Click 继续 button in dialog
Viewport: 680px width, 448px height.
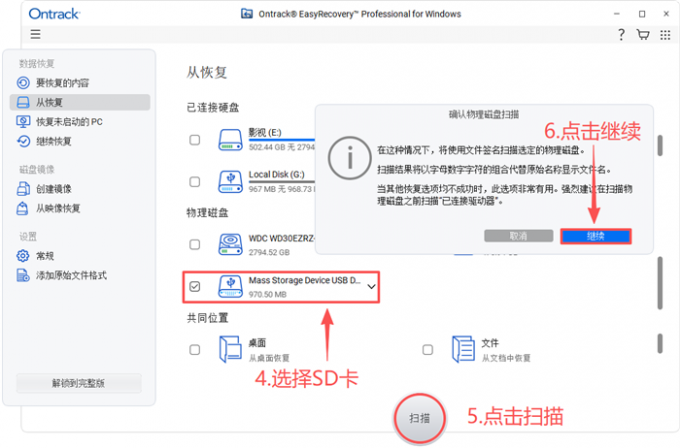coord(595,236)
